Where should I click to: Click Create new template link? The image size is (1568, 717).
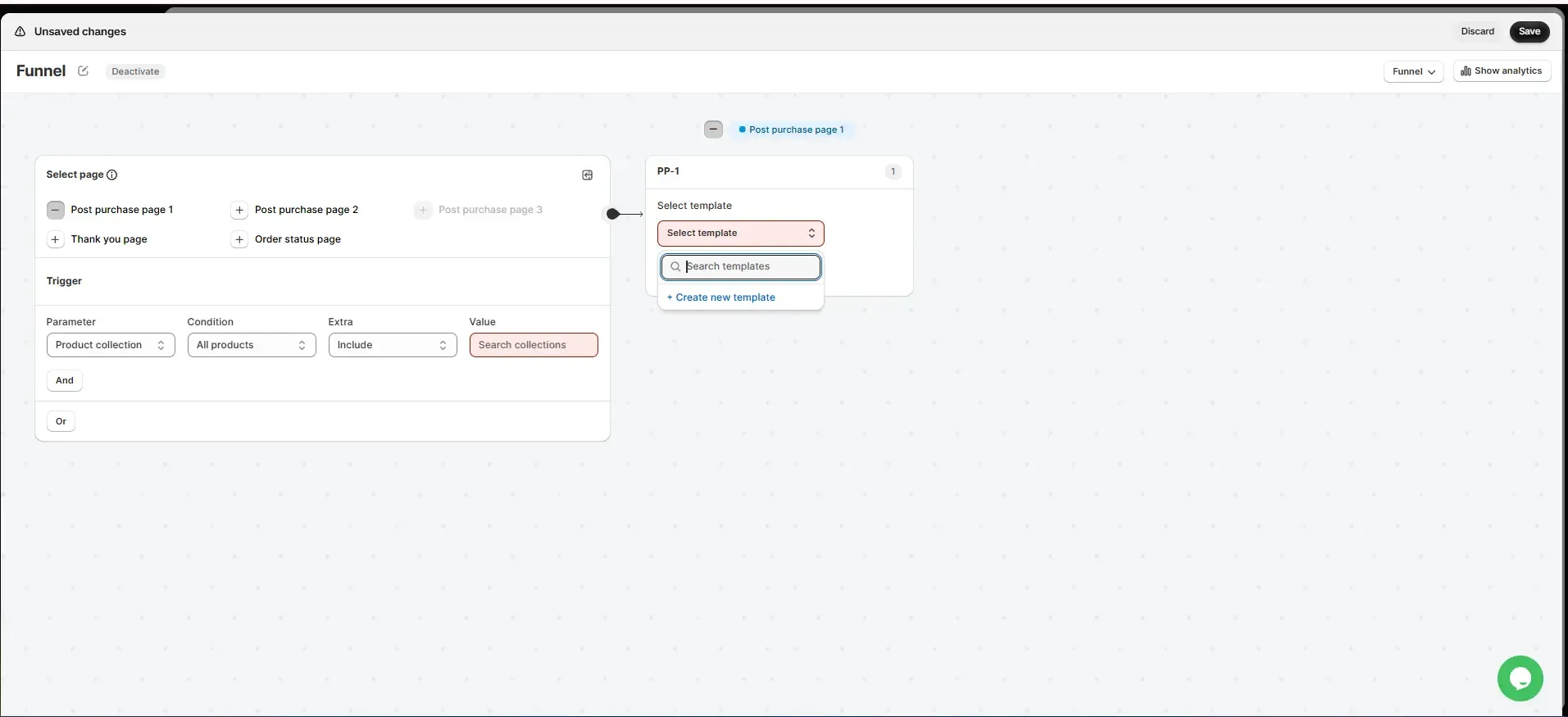click(x=721, y=297)
